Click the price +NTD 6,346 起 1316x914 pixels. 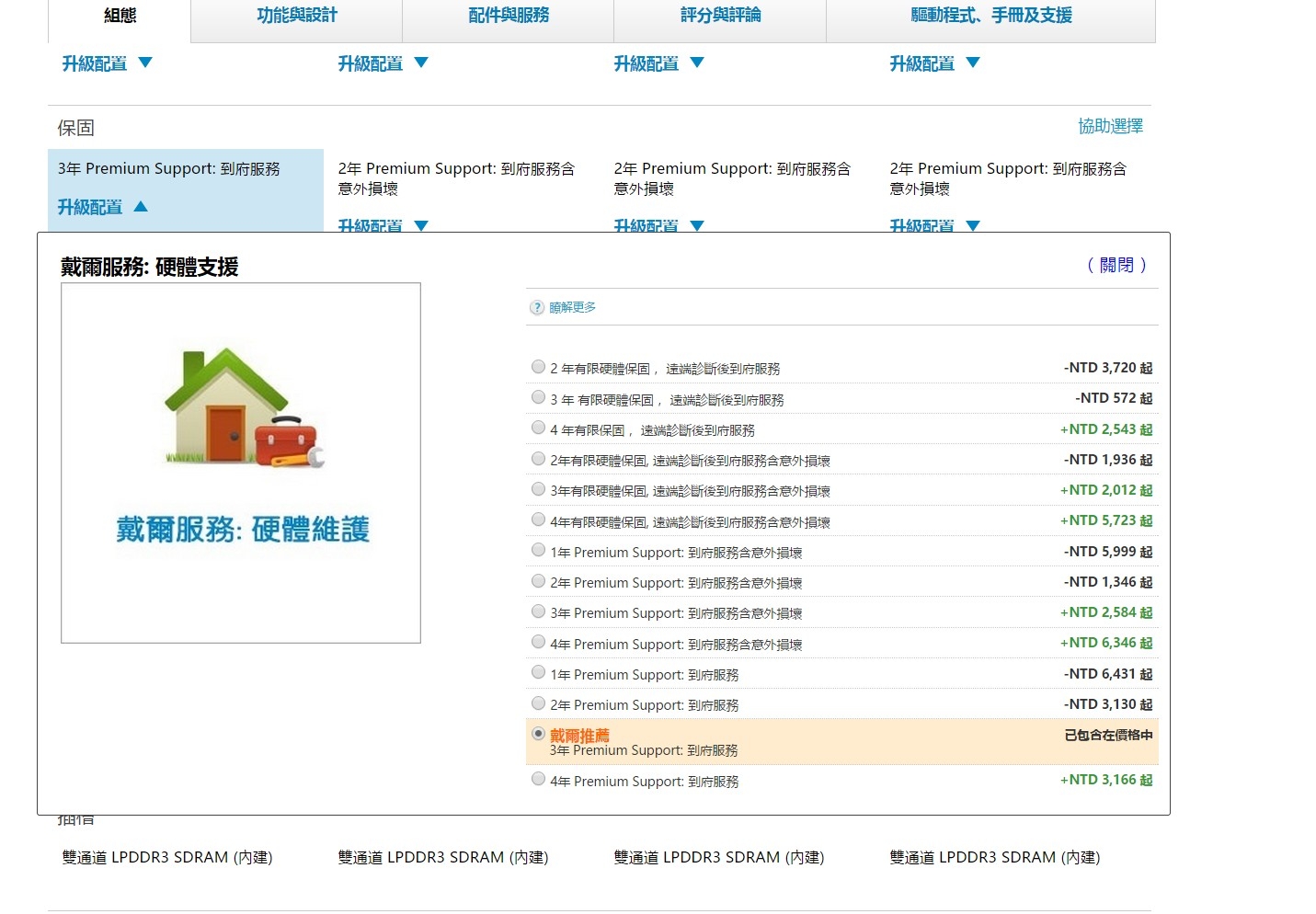click(x=1106, y=643)
